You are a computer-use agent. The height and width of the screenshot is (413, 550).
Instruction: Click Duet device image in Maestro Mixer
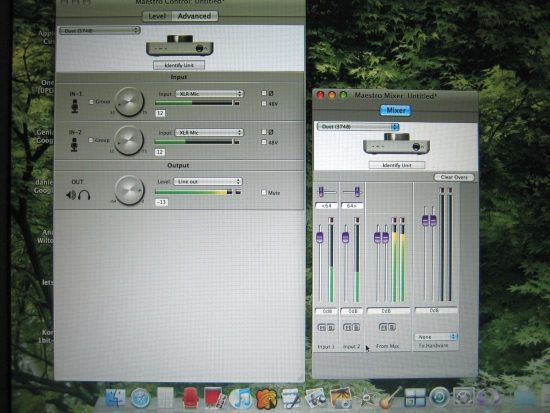(396, 143)
